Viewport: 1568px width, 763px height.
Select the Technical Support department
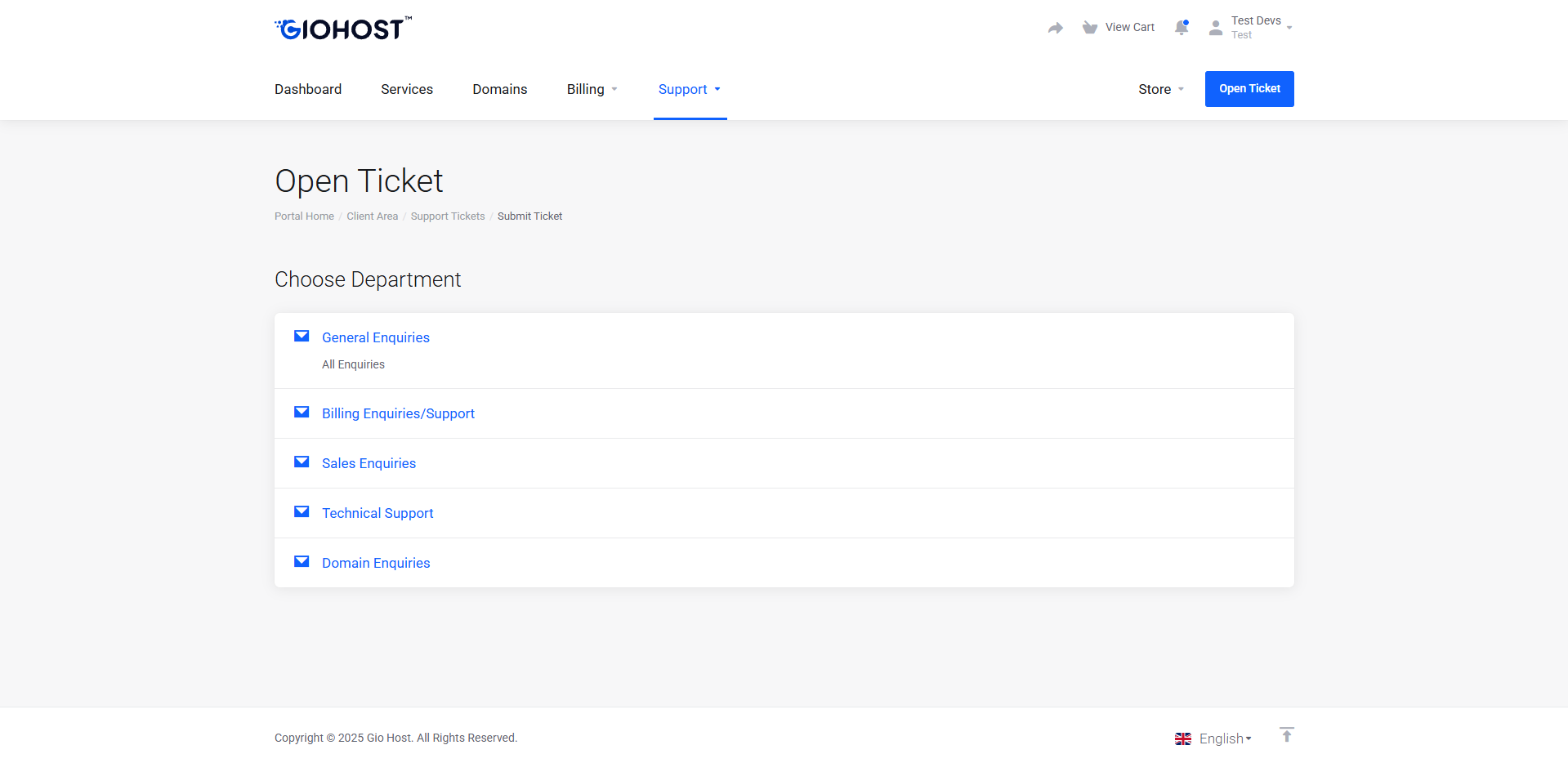pyautogui.click(x=377, y=513)
